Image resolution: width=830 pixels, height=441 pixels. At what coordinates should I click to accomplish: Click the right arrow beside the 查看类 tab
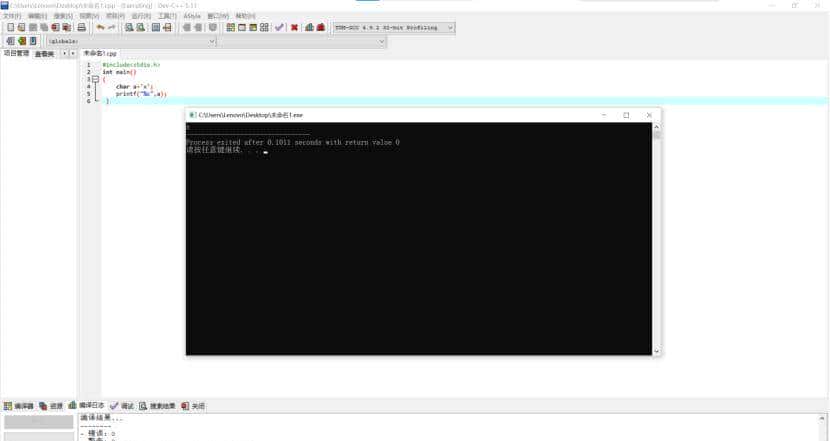pyautogui.click(x=73, y=53)
